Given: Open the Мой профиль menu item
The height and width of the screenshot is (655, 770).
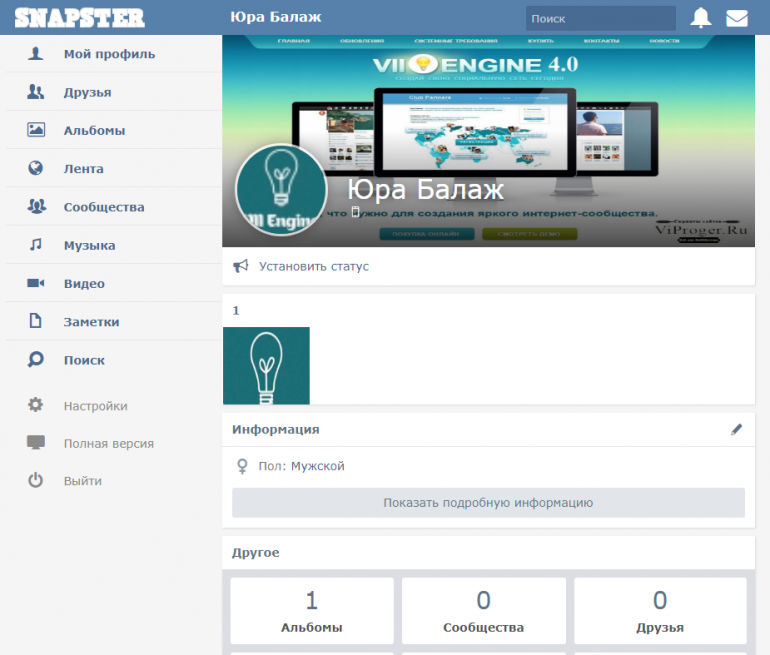Looking at the screenshot, I should (109, 54).
